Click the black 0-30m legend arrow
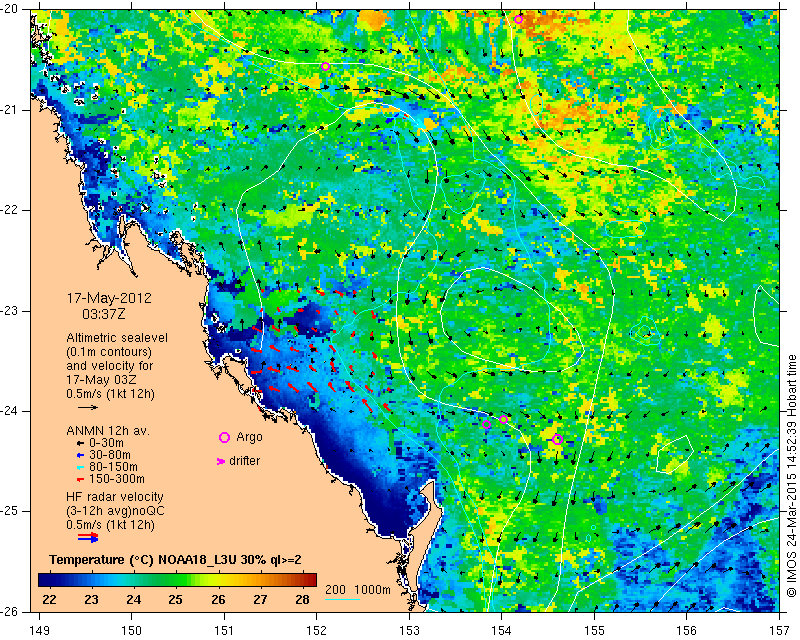This screenshot has width=800, height=640. [x=80, y=444]
